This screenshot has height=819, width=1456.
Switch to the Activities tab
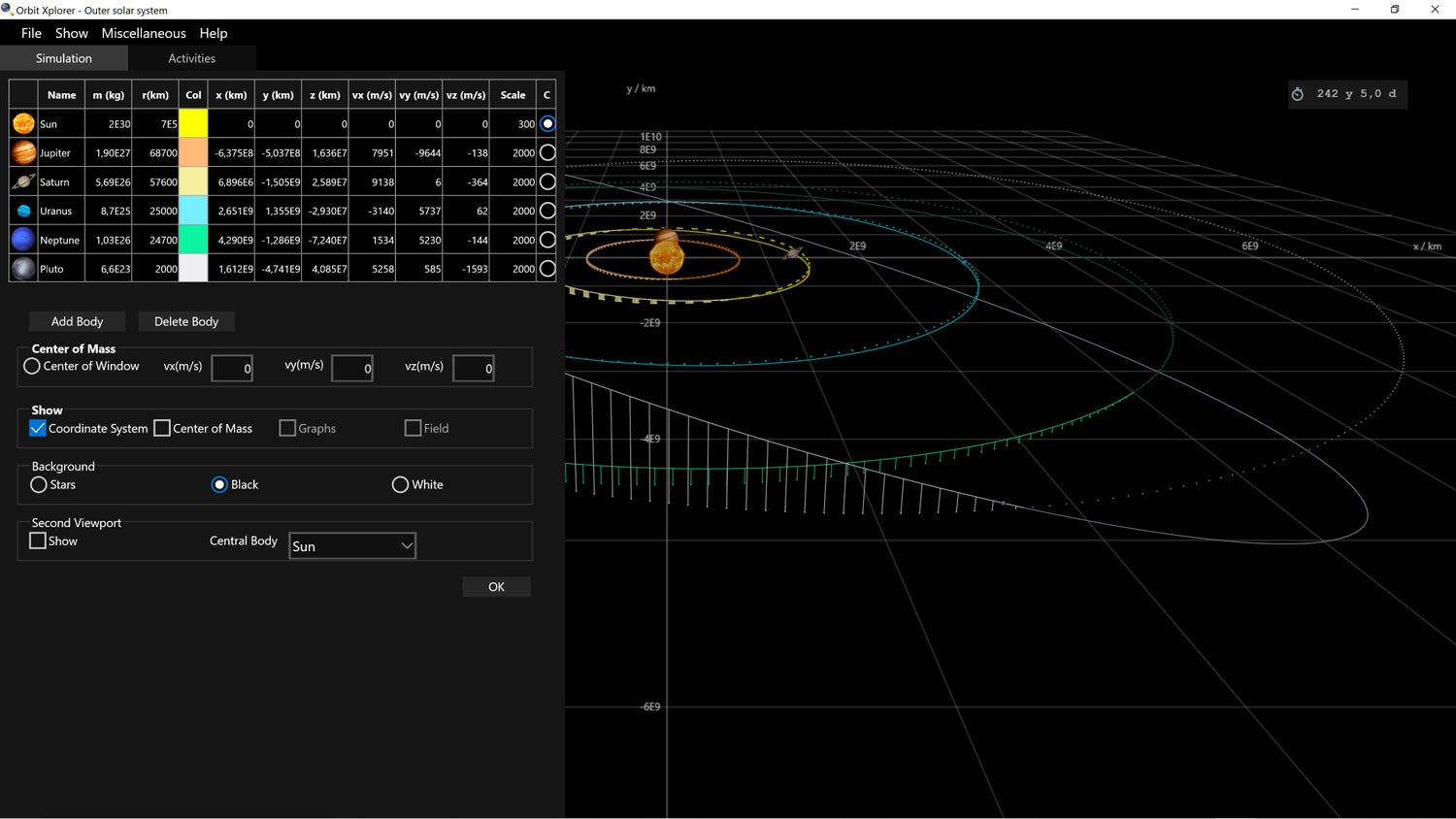(x=192, y=58)
